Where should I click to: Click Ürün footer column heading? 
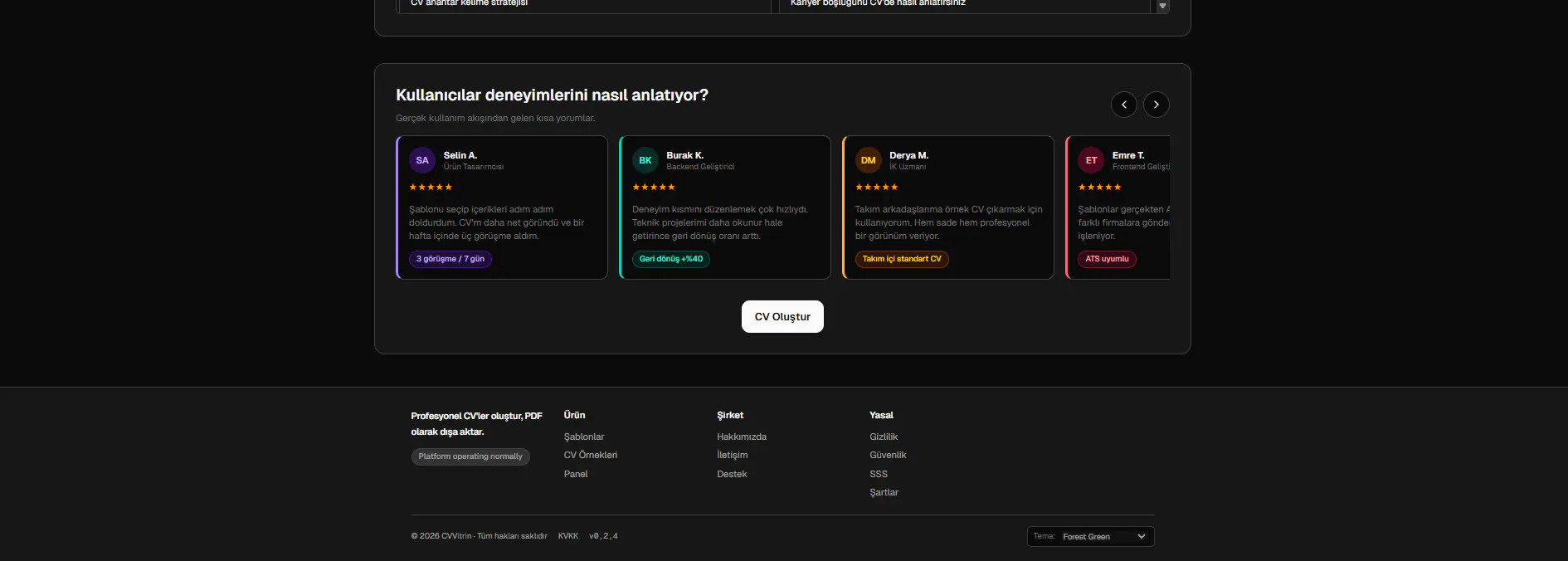574,415
